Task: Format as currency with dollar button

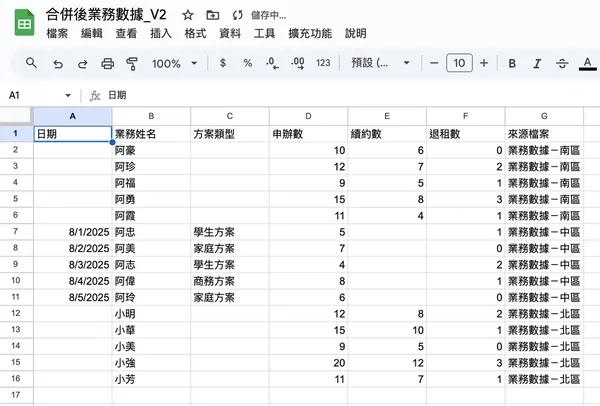Action: [x=222, y=63]
